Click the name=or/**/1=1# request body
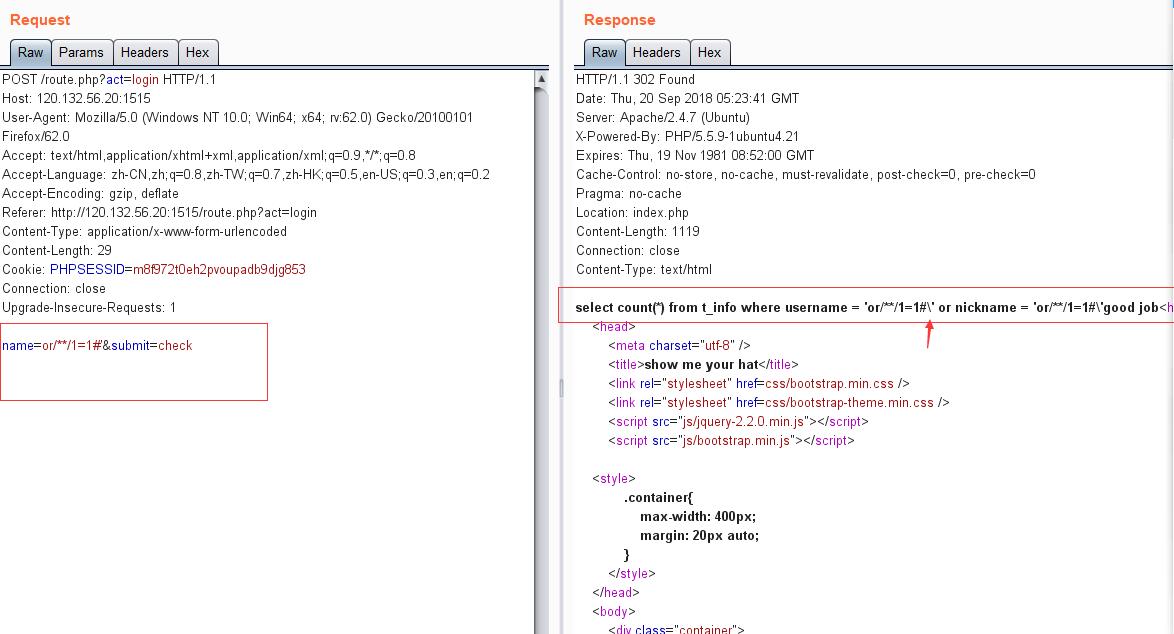The image size is (1174, 634). pyautogui.click(x=97, y=346)
